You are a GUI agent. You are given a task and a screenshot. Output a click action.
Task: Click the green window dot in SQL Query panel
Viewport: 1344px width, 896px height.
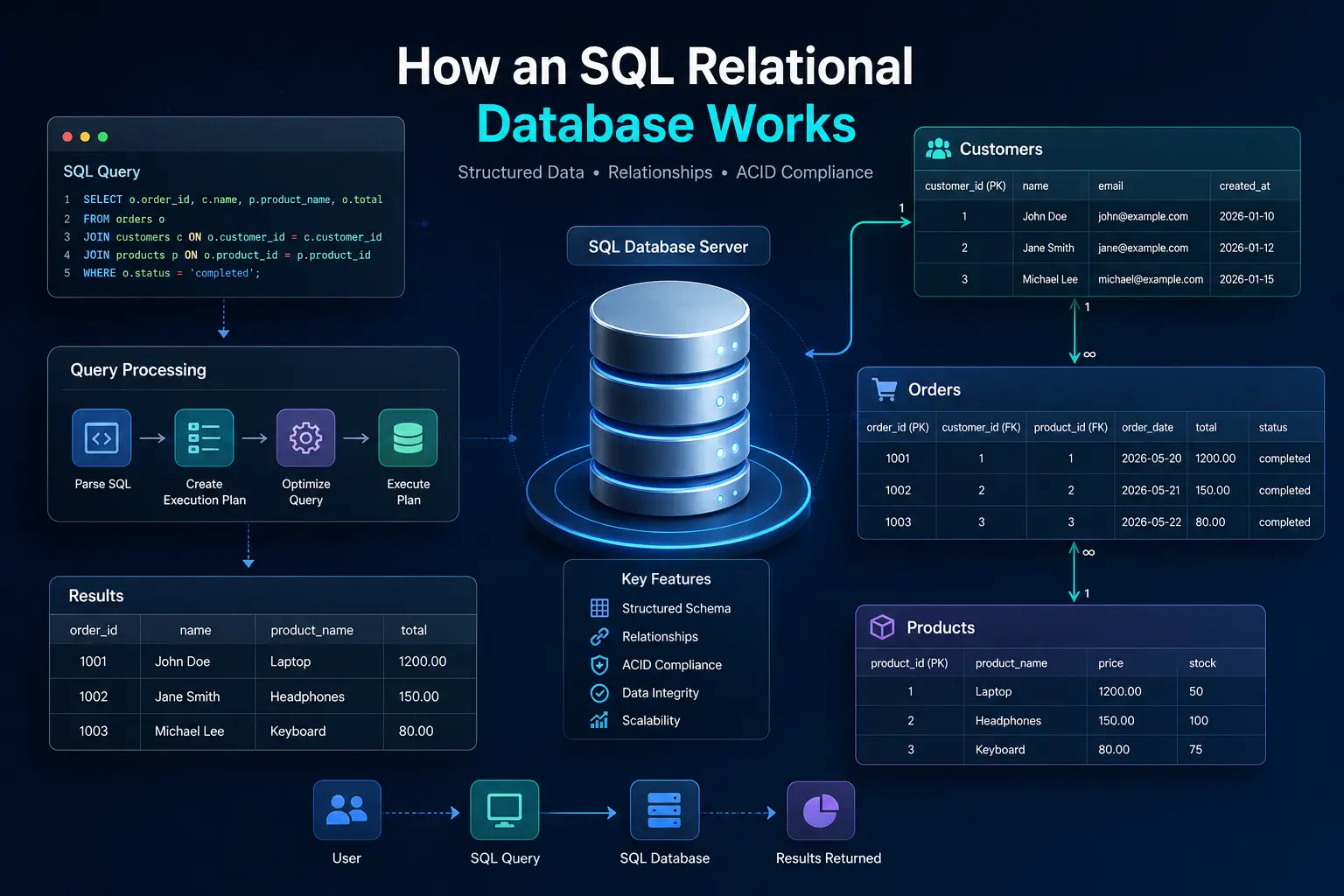point(102,136)
